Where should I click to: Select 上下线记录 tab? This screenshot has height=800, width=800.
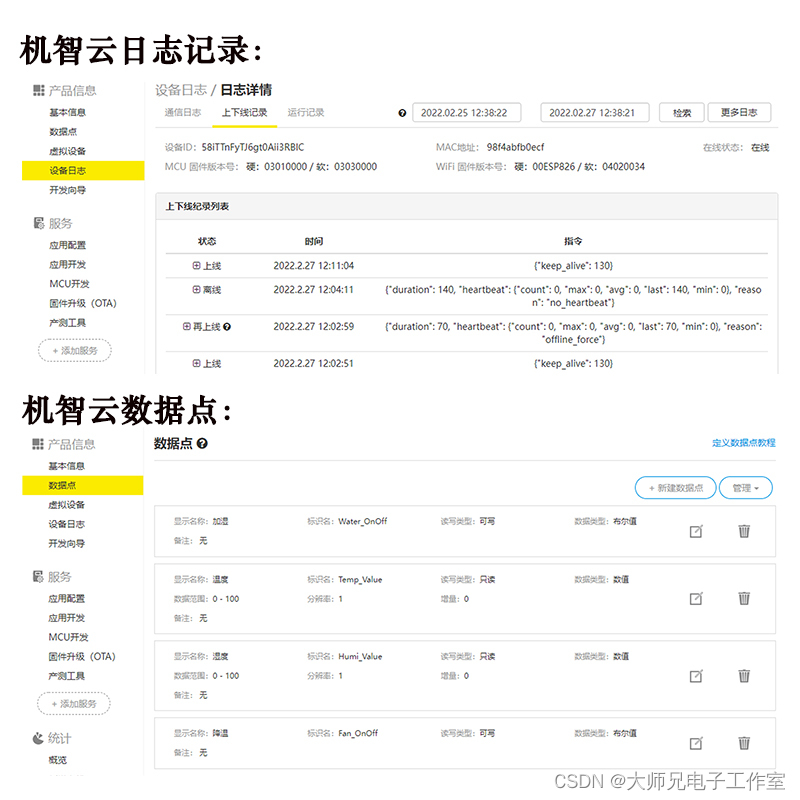click(x=244, y=112)
